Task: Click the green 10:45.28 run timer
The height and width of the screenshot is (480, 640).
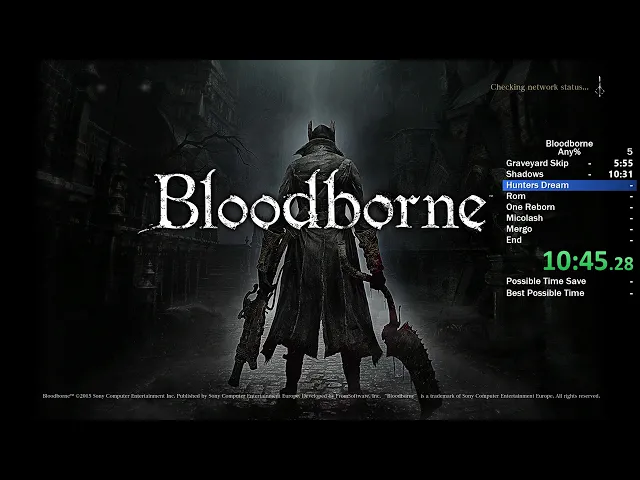Action: [588, 261]
